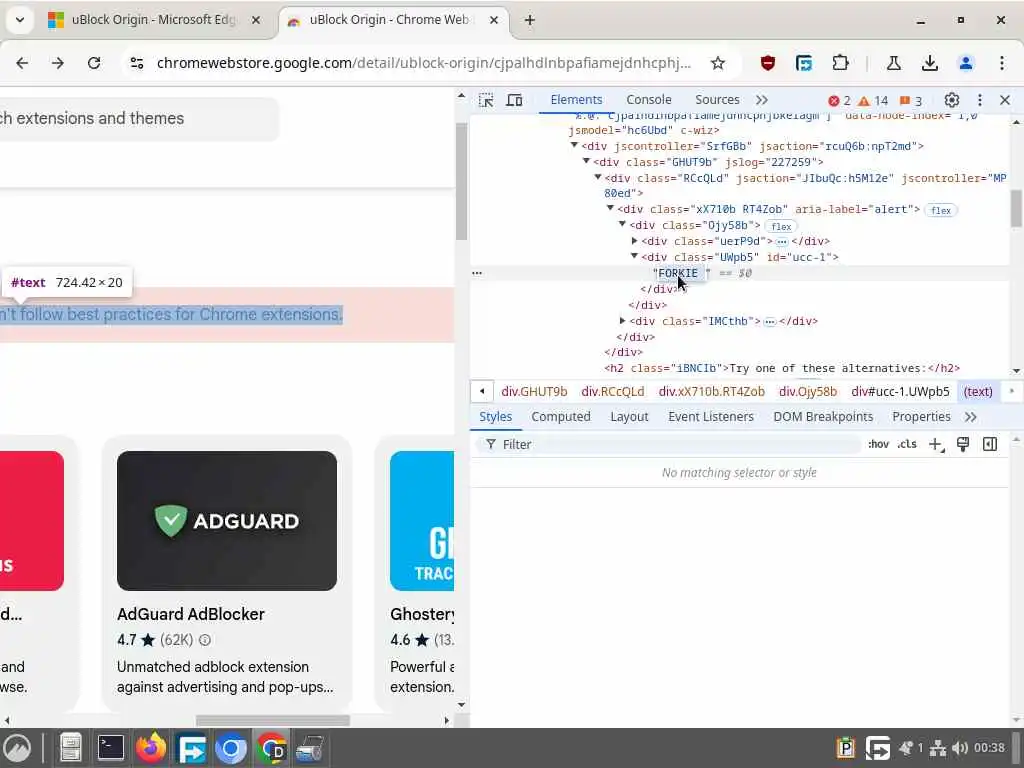Open Chrome Labs flask icon
The width and height of the screenshot is (1024, 768).
click(x=893, y=63)
